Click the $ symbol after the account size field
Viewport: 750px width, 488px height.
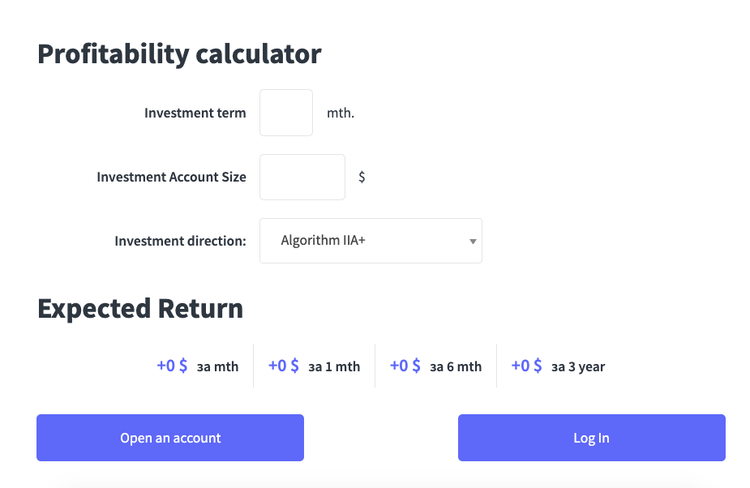click(362, 177)
